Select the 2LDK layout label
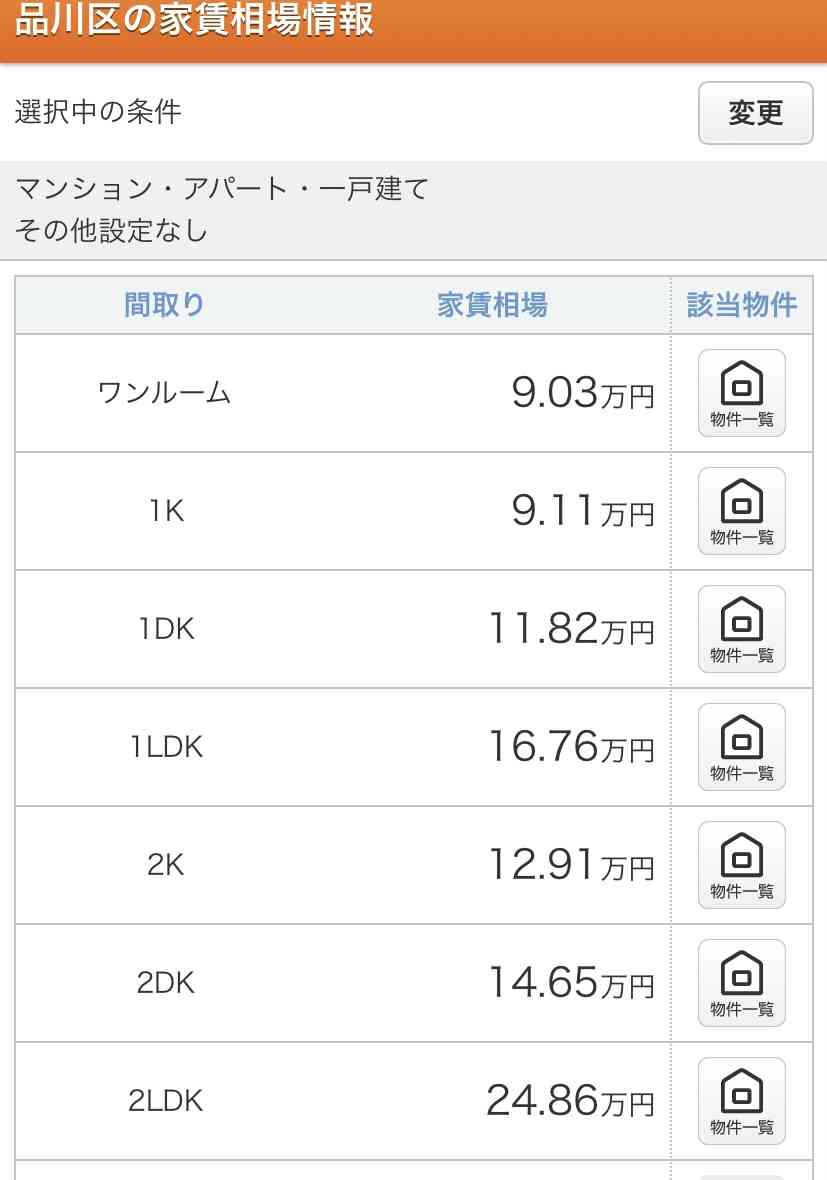The height and width of the screenshot is (1180, 827). coord(166,1101)
